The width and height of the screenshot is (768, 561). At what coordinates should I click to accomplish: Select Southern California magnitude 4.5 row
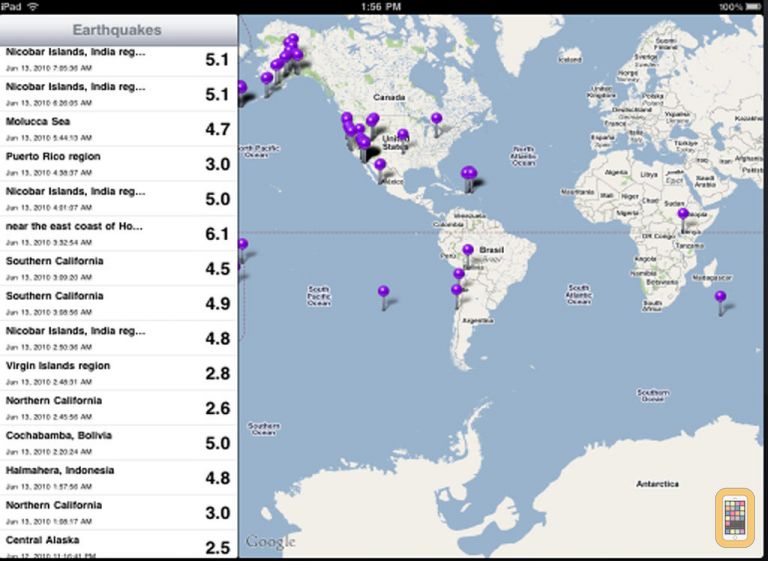coord(119,268)
